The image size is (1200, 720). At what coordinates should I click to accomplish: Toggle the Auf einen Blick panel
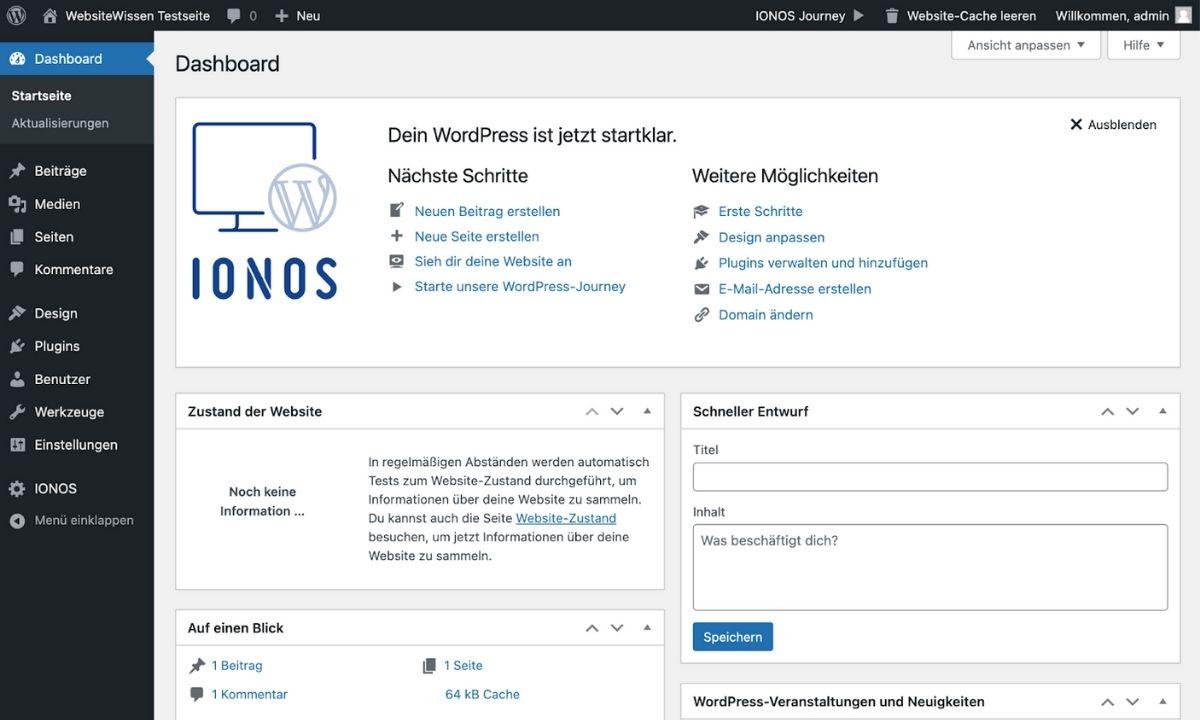point(647,628)
